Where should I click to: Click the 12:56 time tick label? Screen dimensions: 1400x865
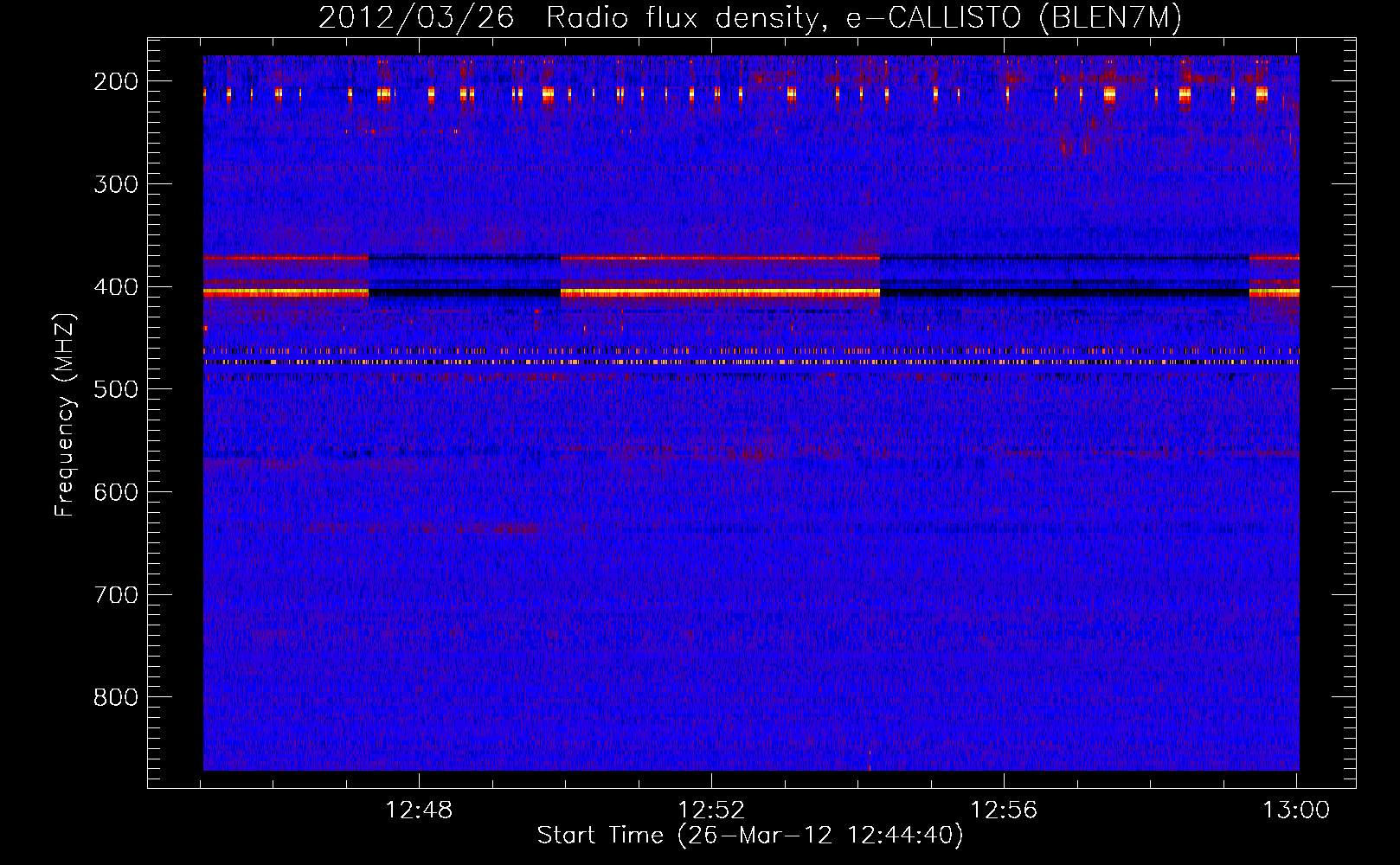click(1004, 811)
